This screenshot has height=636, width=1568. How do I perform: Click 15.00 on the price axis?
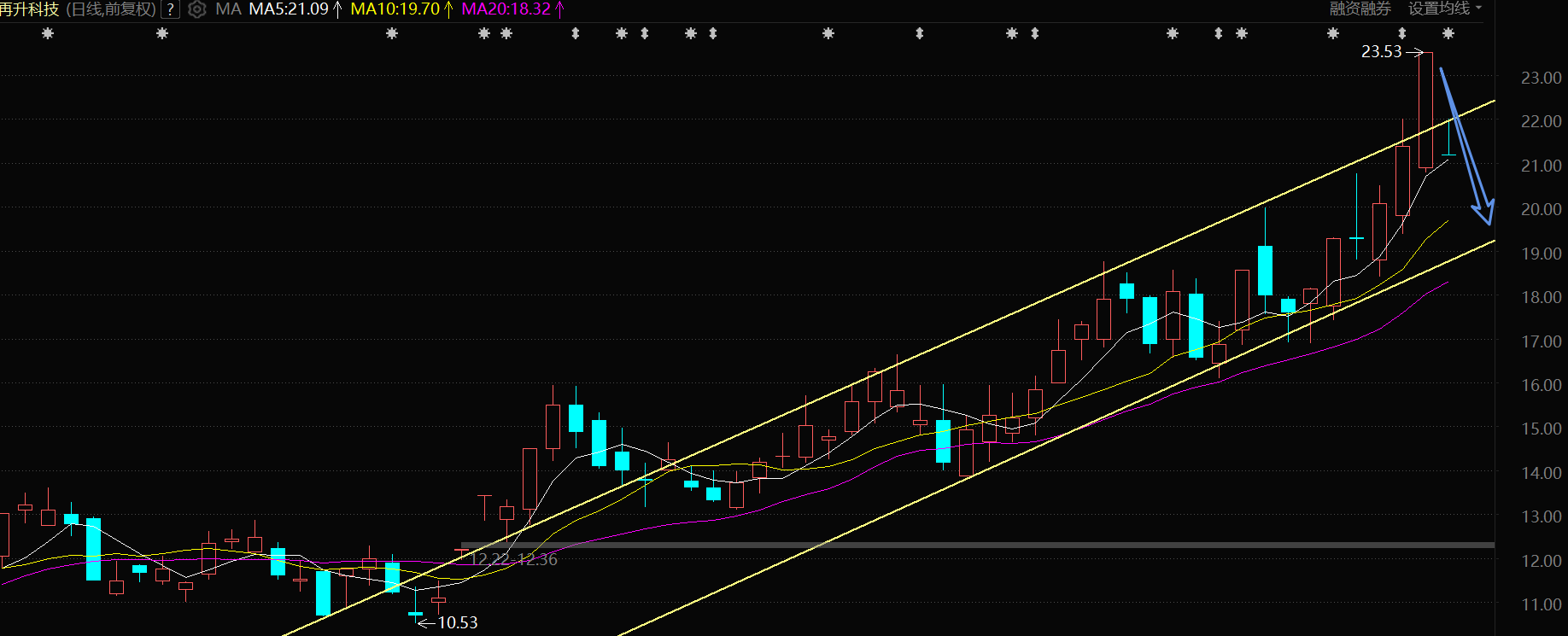pyautogui.click(x=1541, y=429)
